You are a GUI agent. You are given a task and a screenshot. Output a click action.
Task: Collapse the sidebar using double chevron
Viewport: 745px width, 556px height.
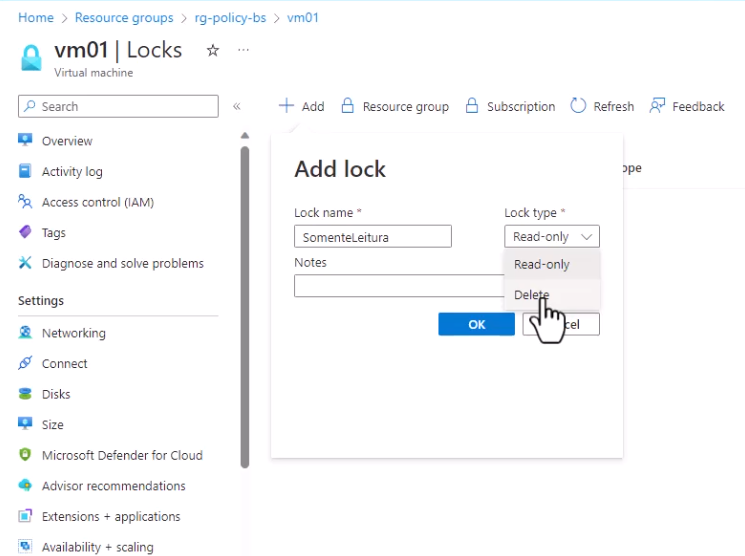(x=237, y=106)
